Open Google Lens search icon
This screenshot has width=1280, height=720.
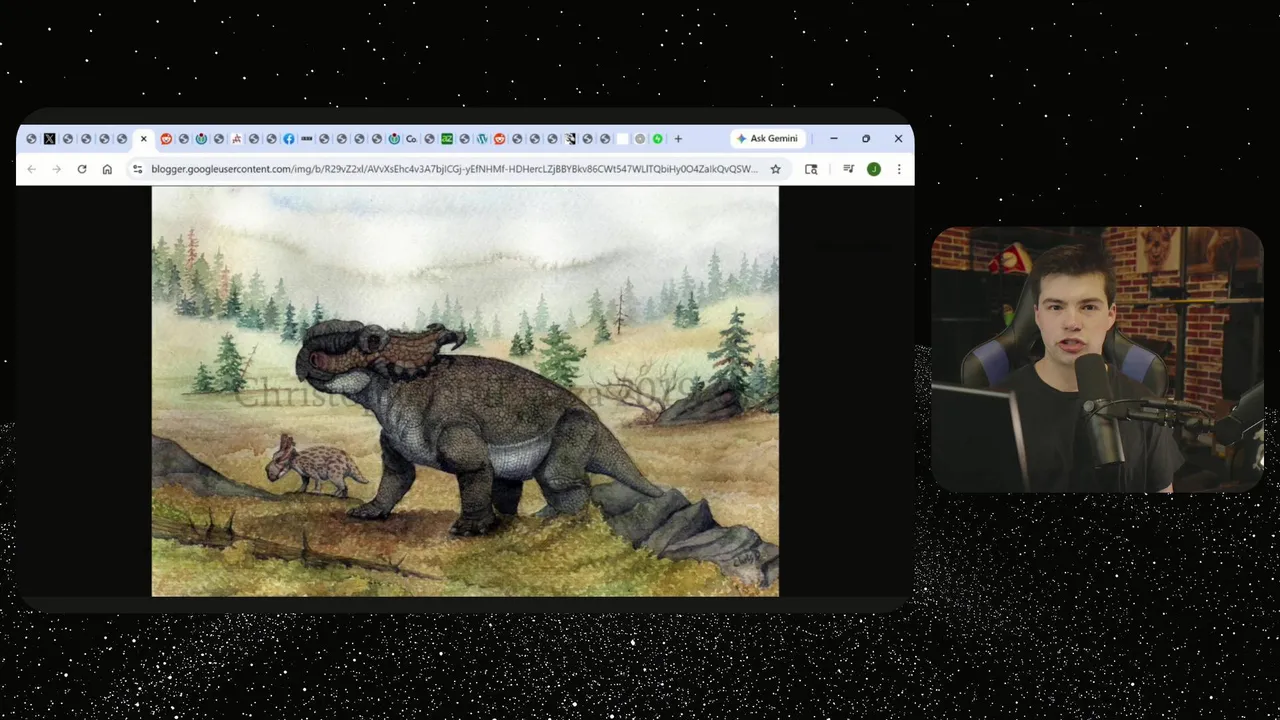(x=811, y=169)
